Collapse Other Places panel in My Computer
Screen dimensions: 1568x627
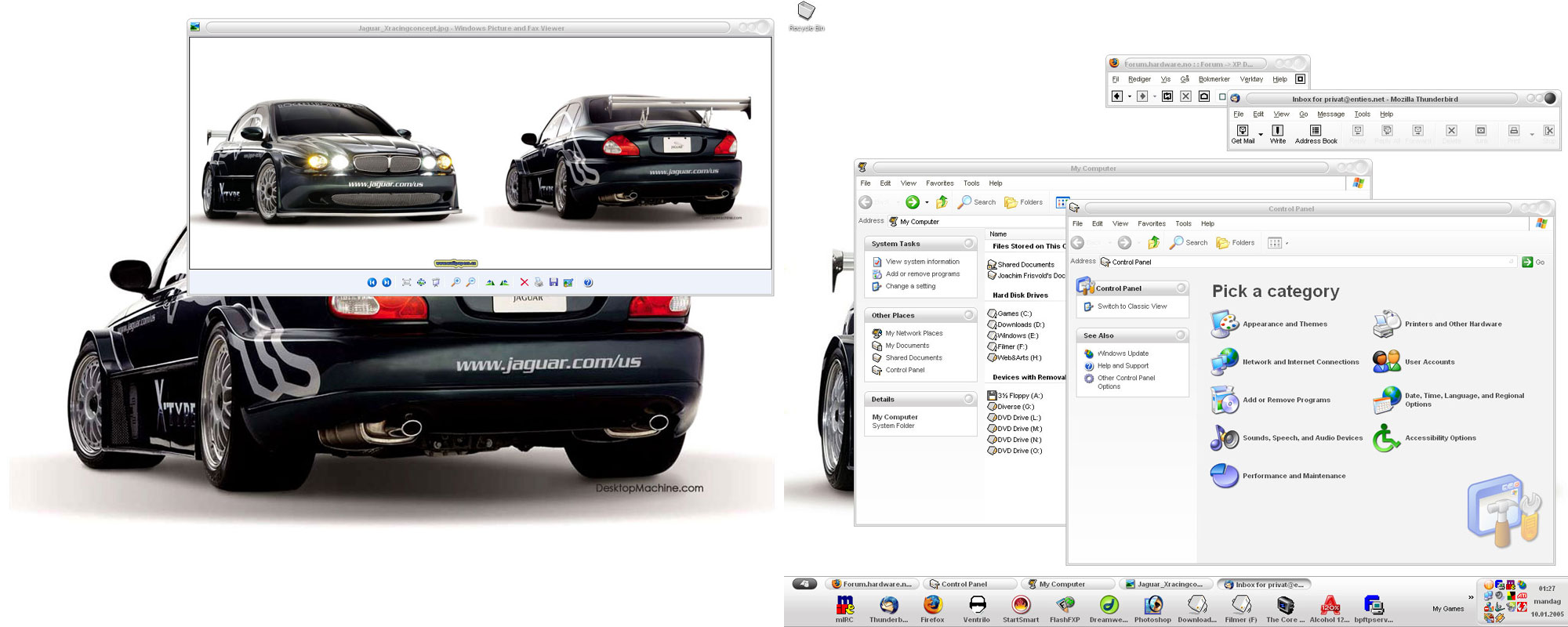[969, 315]
